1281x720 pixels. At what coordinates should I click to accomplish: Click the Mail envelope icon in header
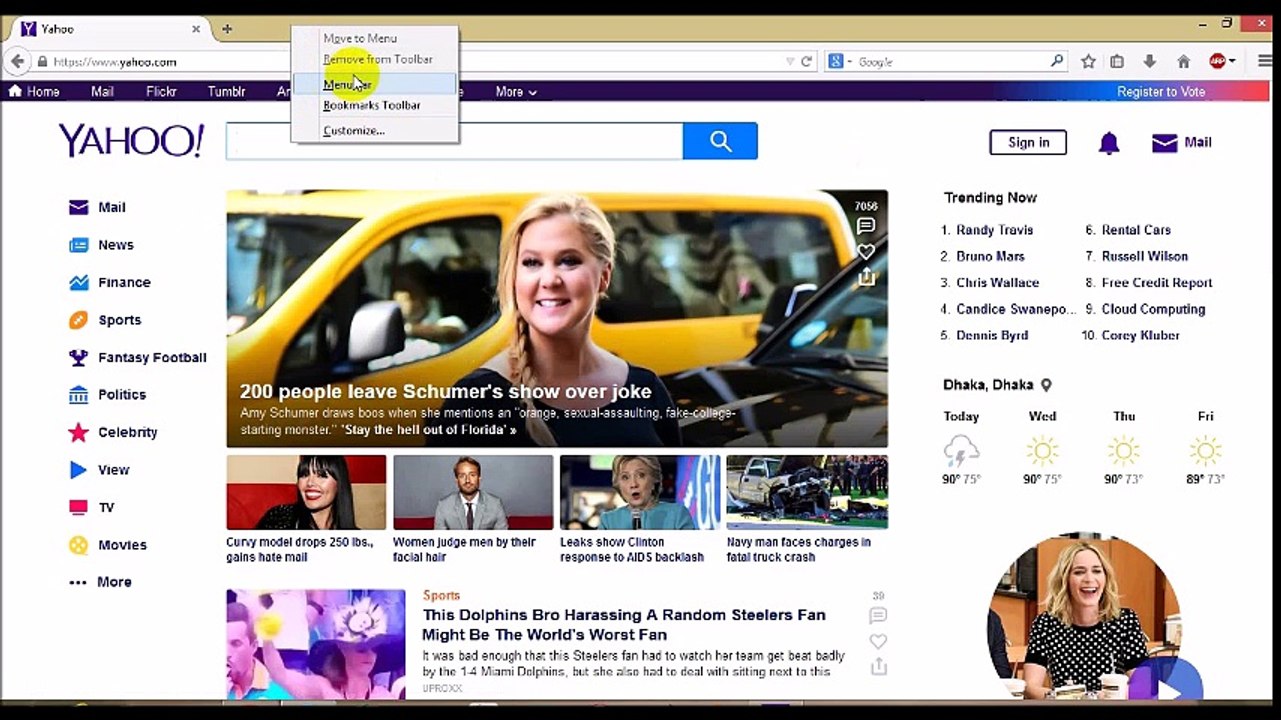(x=1165, y=143)
